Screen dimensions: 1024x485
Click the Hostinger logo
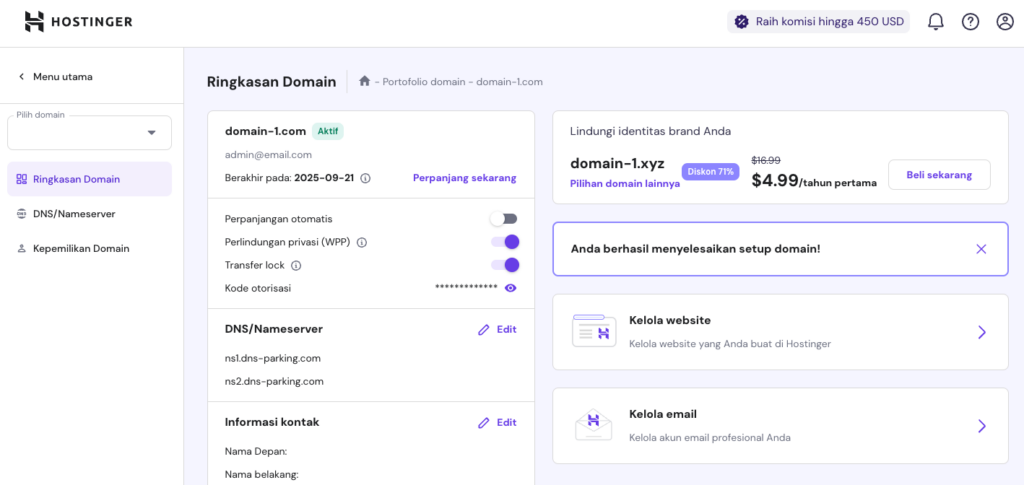(78, 22)
